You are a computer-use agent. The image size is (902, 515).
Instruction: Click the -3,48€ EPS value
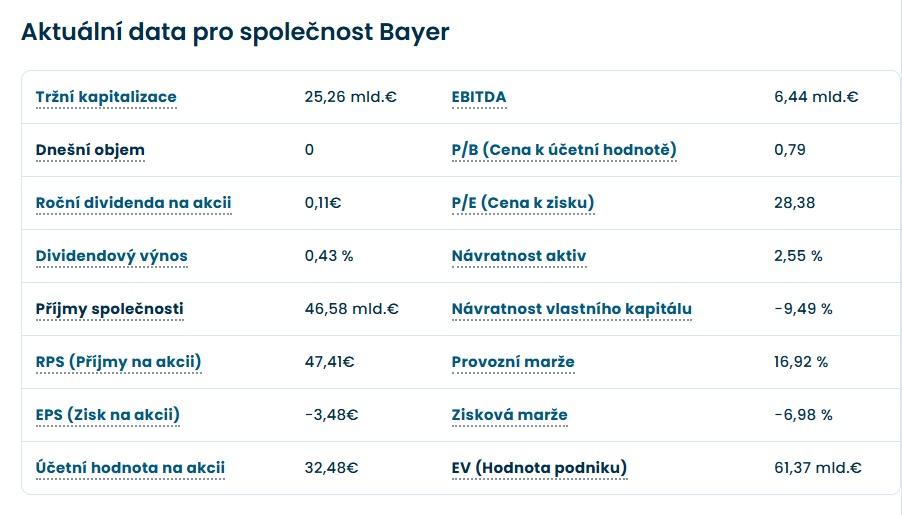[332, 415]
